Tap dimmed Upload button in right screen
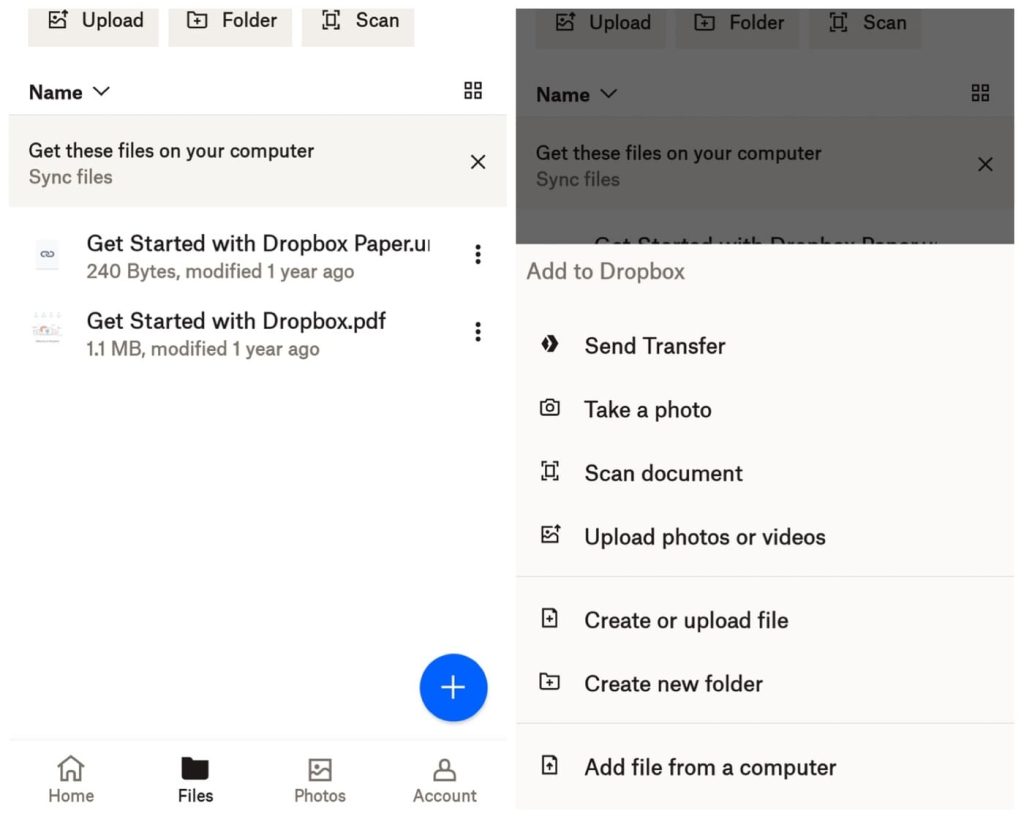The width and height of the screenshot is (1024, 819). (x=601, y=27)
